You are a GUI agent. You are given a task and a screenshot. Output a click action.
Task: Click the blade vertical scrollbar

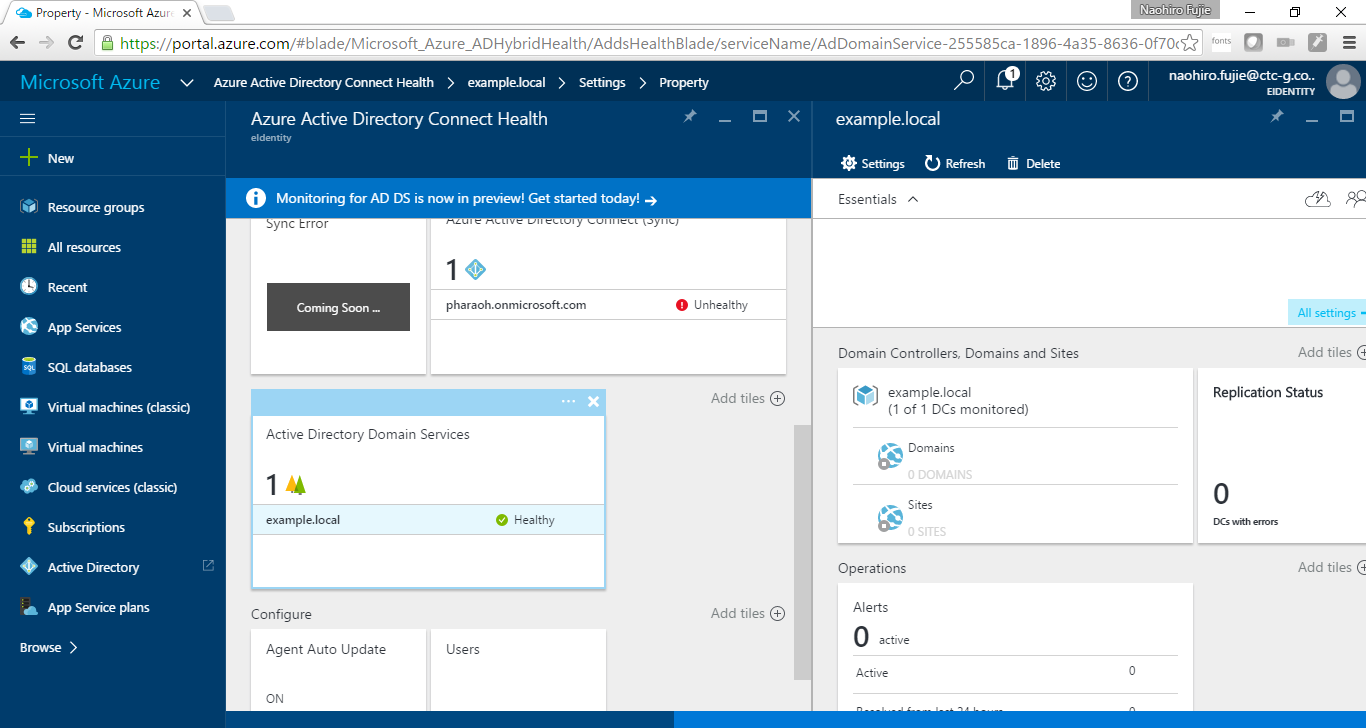coord(802,552)
